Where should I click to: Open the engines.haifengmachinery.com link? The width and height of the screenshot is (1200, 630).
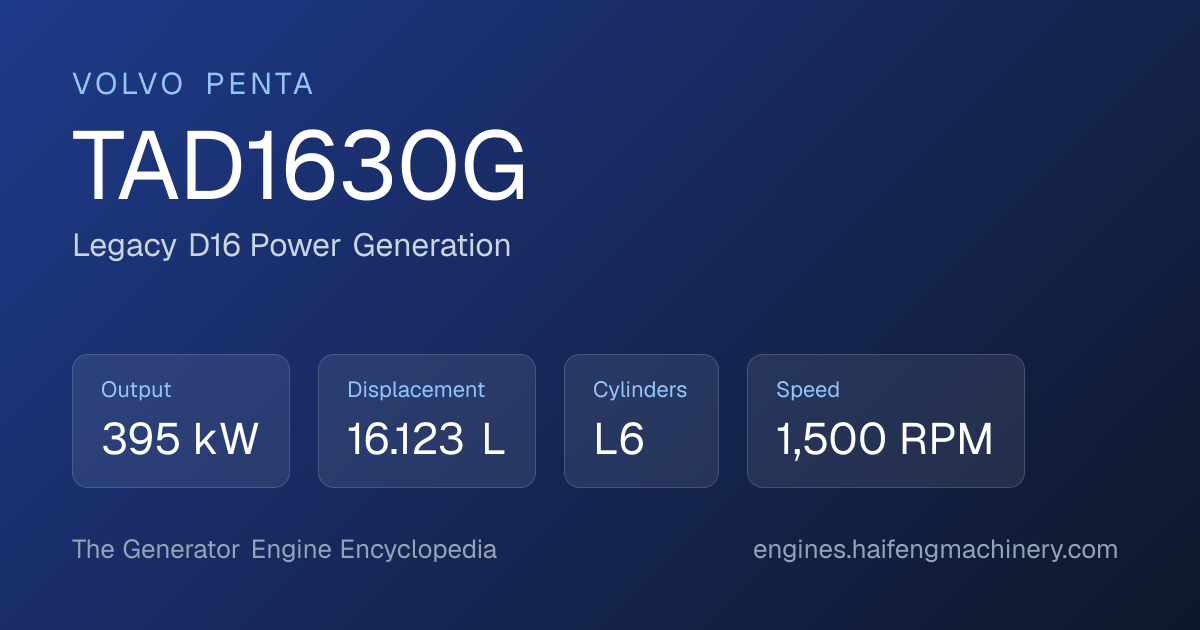tap(935, 550)
